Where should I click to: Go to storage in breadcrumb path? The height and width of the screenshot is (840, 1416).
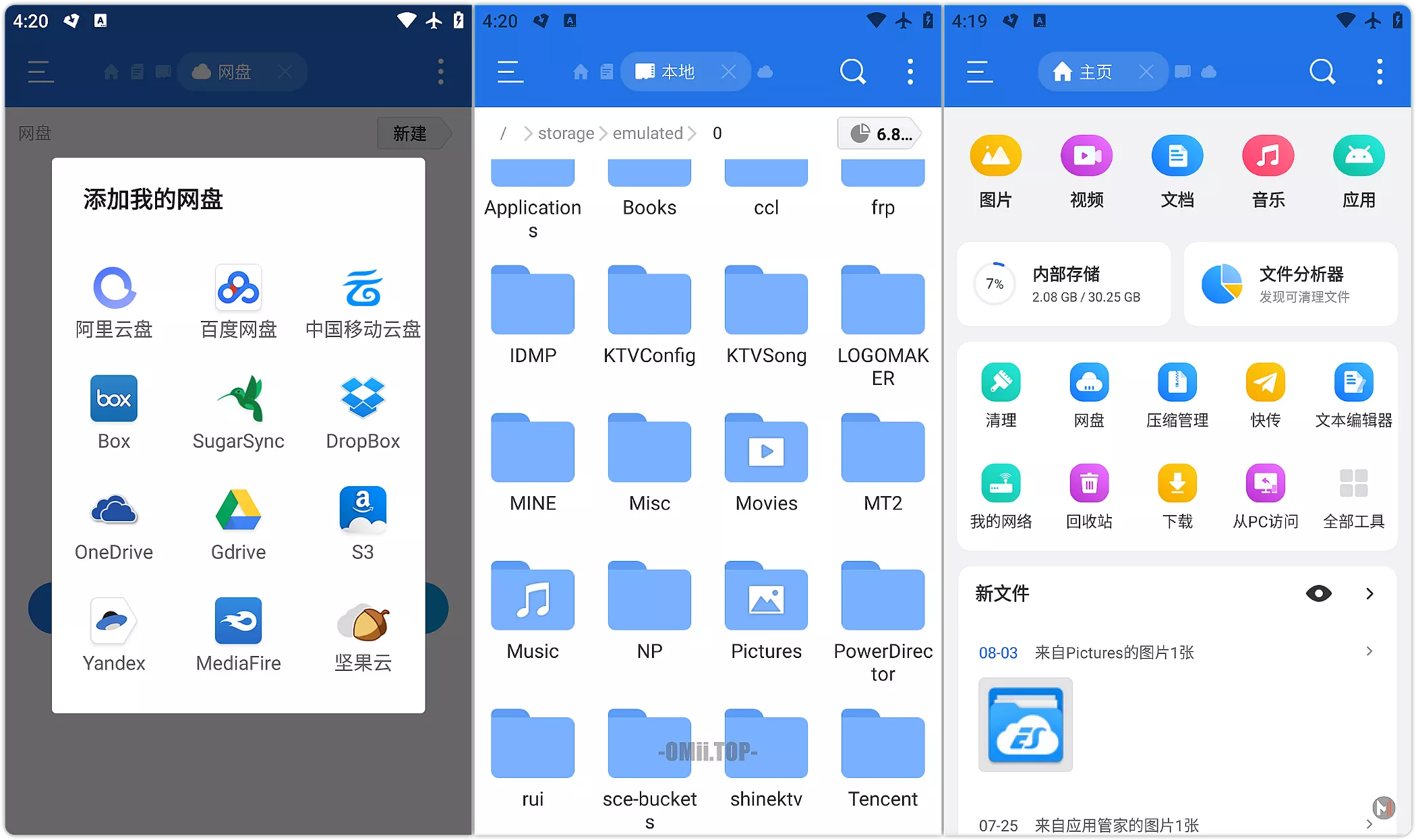coord(566,133)
